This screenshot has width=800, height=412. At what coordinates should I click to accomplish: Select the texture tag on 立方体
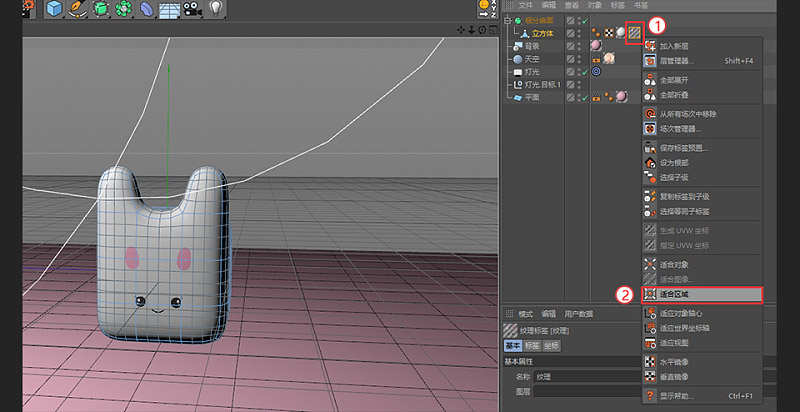(635, 33)
